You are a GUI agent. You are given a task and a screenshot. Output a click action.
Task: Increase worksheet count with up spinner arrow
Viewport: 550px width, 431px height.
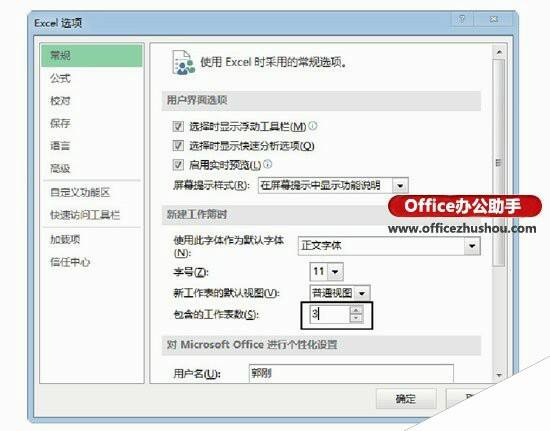[356, 310]
